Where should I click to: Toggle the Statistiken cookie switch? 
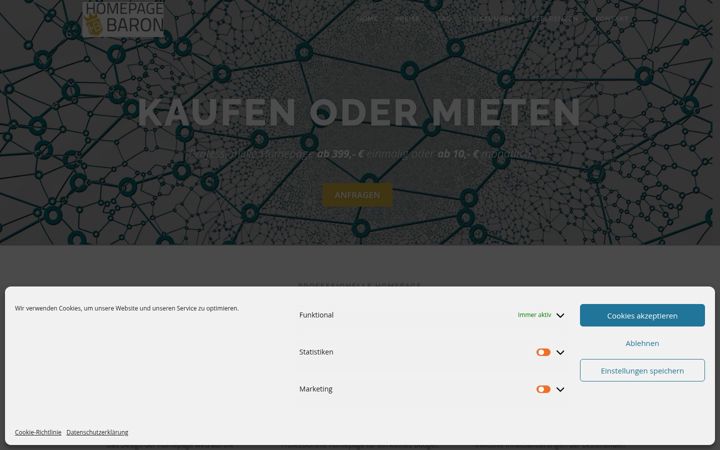point(543,352)
